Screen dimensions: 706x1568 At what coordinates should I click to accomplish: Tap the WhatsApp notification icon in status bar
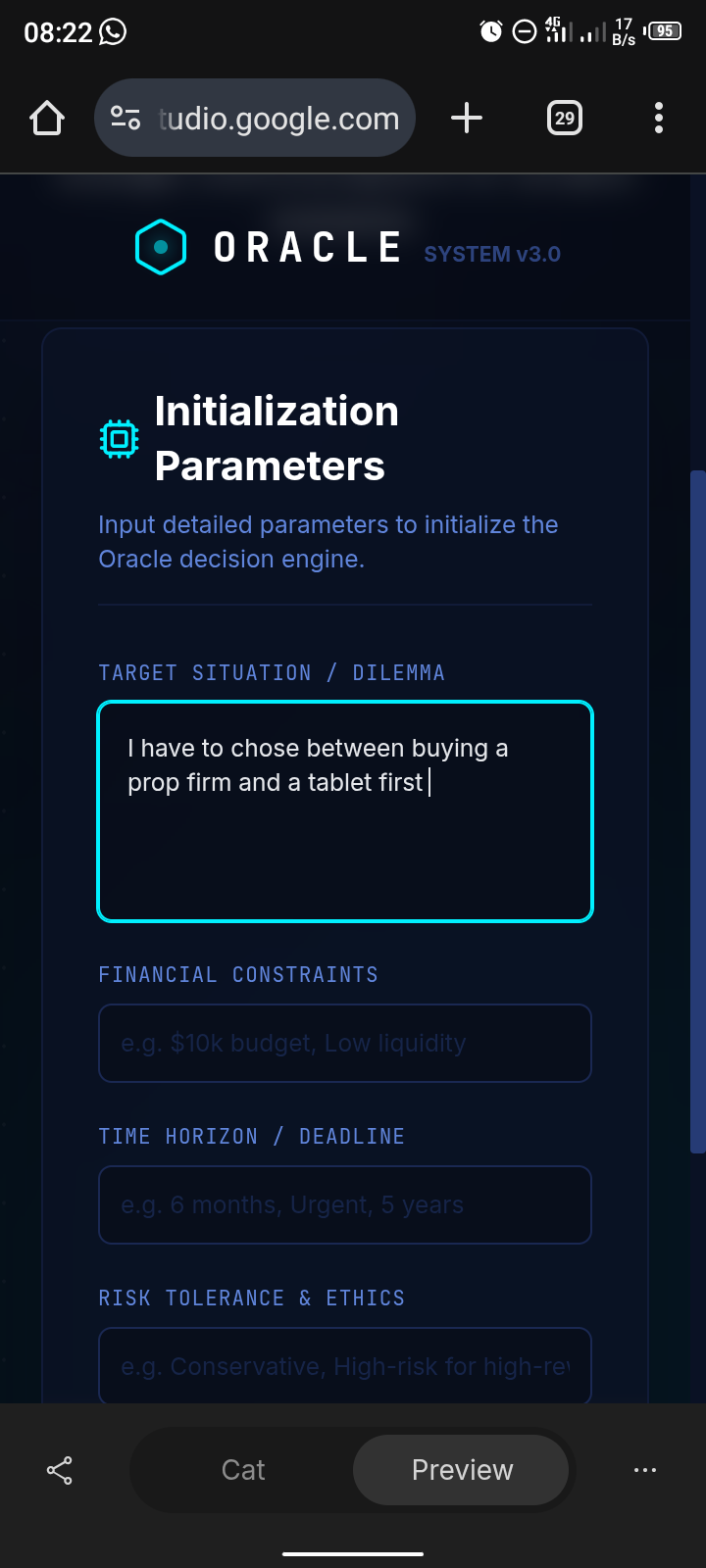click(114, 32)
